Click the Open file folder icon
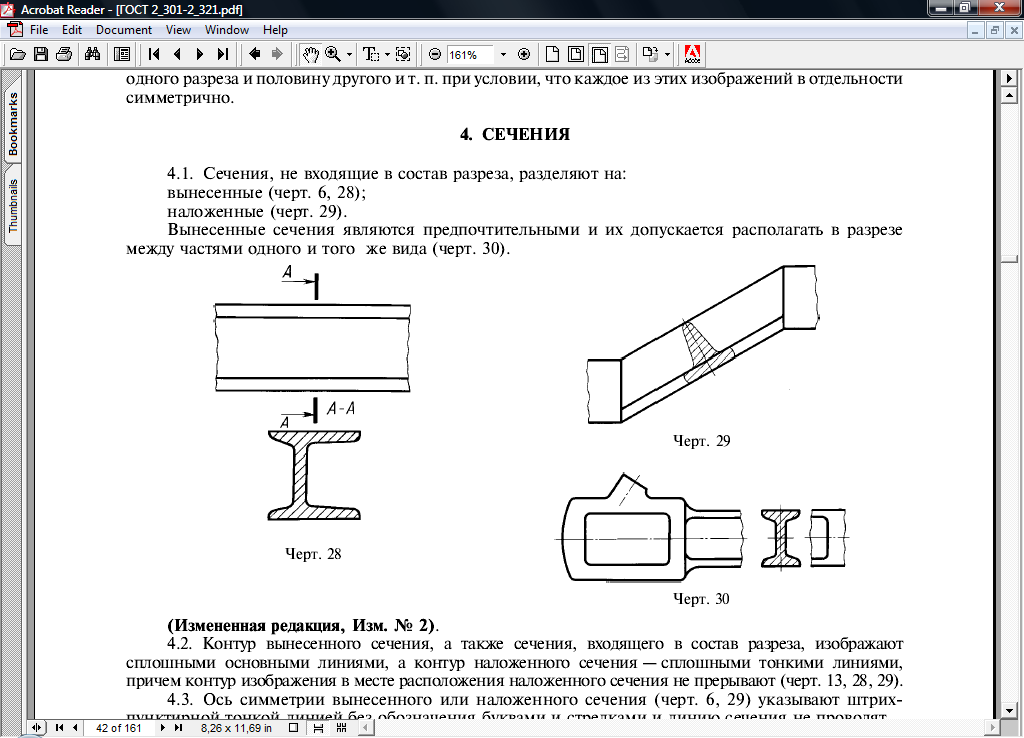This screenshot has width=1024, height=738. tap(18, 54)
